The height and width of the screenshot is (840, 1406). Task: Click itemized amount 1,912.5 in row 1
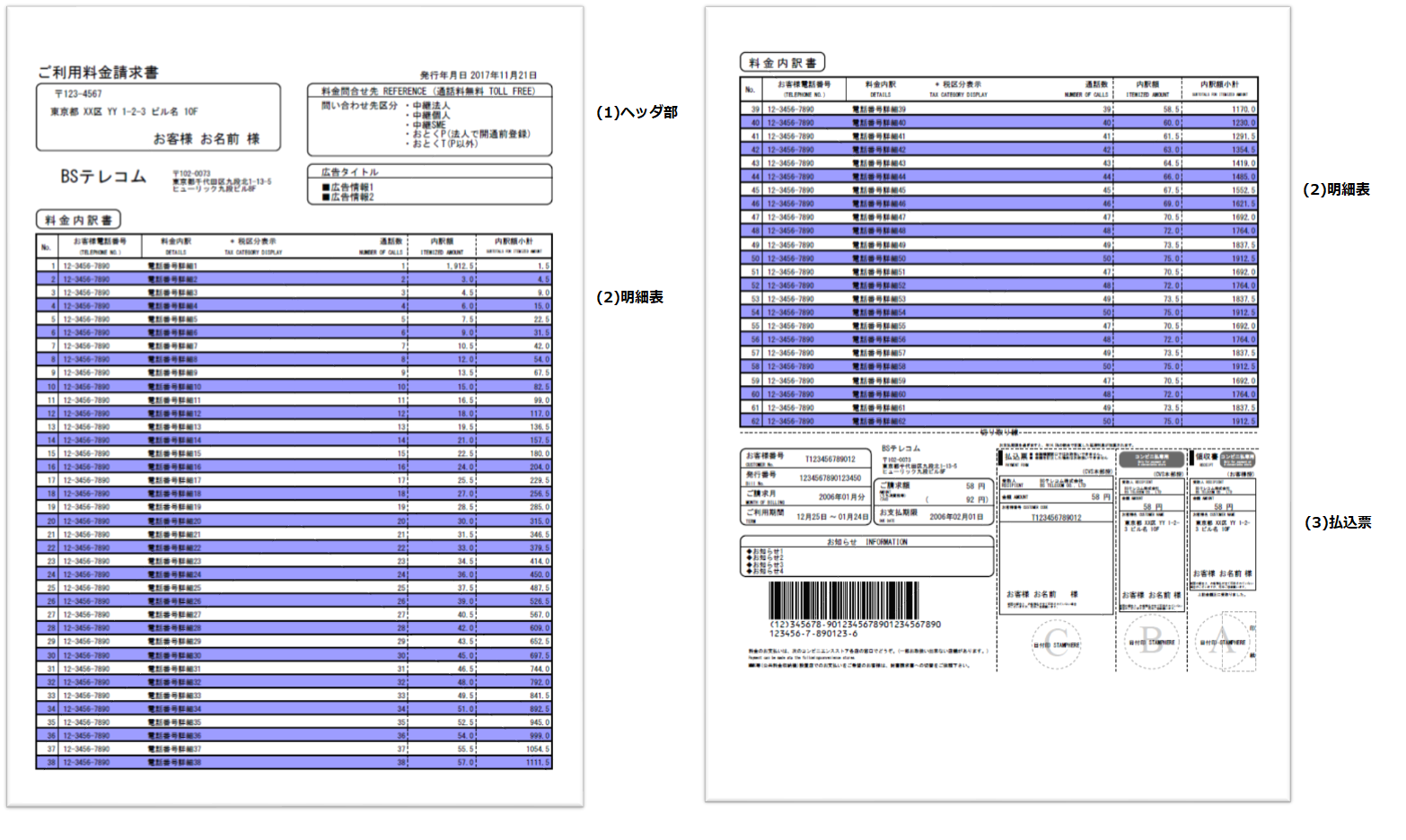[460, 267]
